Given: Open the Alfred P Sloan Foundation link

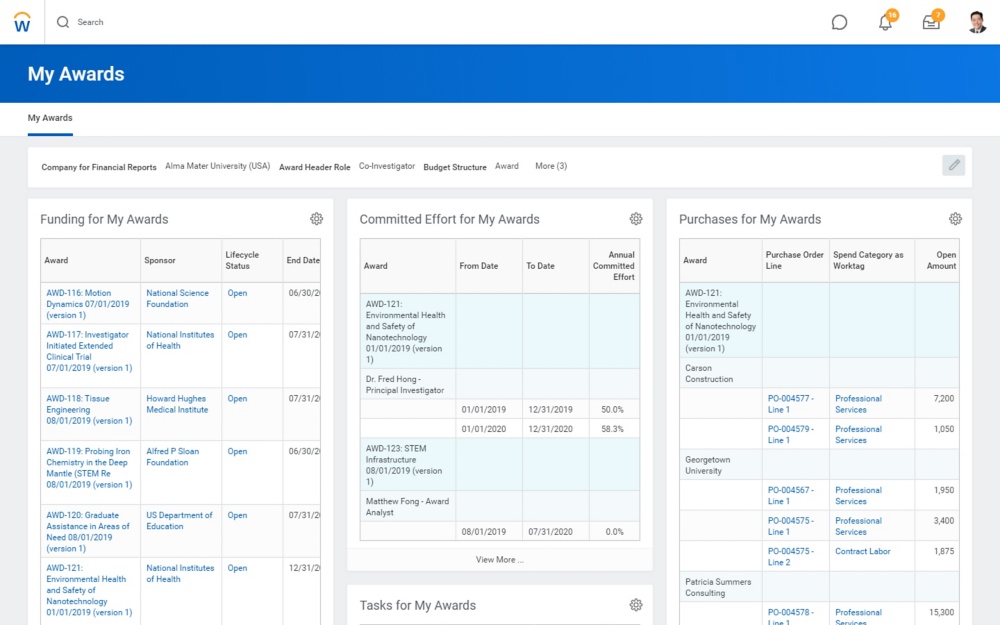Looking at the screenshot, I should 172,457.
